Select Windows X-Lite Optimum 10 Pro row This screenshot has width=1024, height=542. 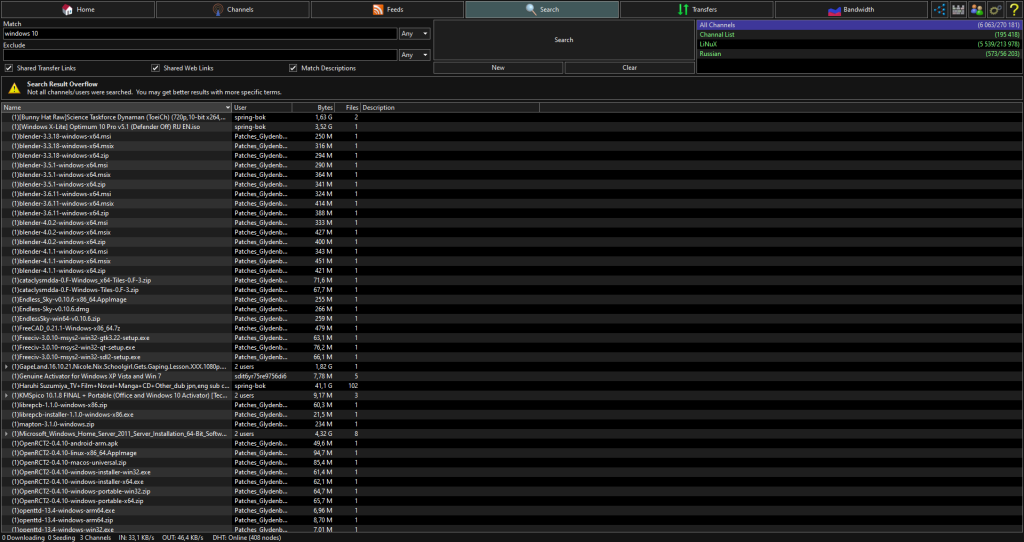[512, 127]
